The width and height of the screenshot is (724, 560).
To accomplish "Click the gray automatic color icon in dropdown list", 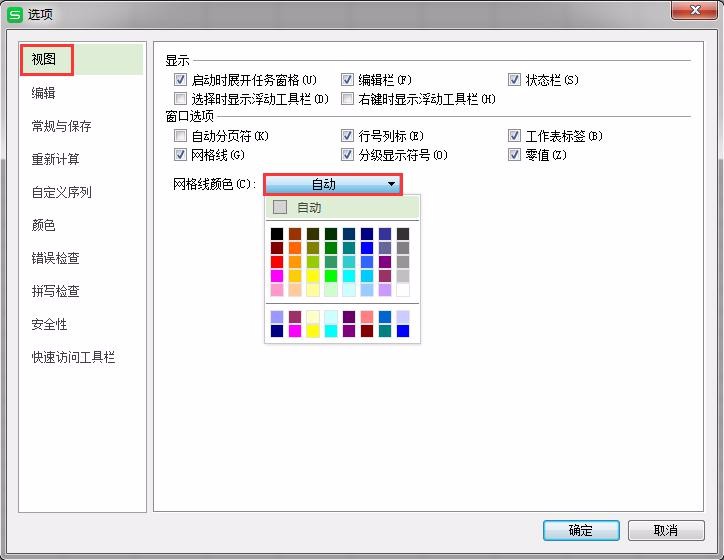I will click(x=280, y=207).
